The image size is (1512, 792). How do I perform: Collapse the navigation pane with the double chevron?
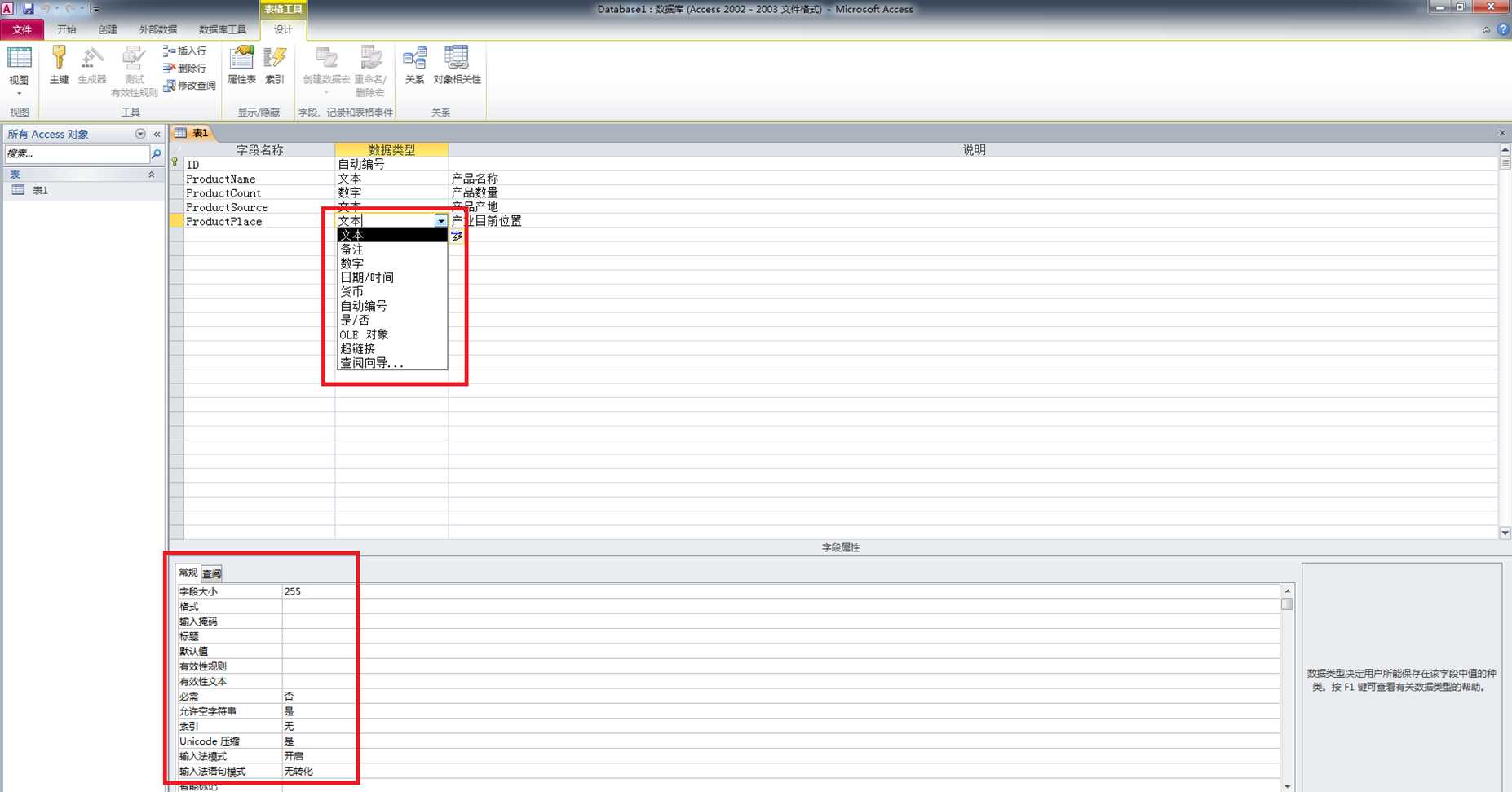pos(157,134)
